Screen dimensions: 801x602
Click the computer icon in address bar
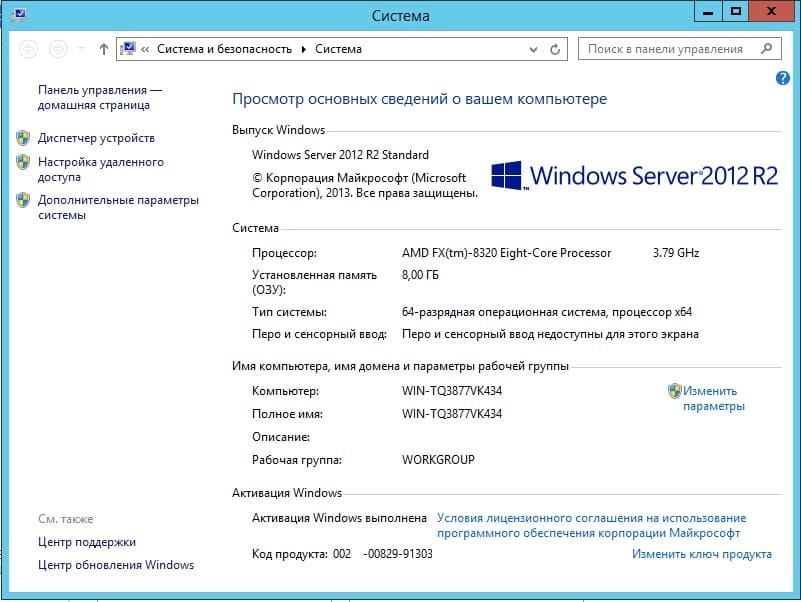click(x=128, y=49)
